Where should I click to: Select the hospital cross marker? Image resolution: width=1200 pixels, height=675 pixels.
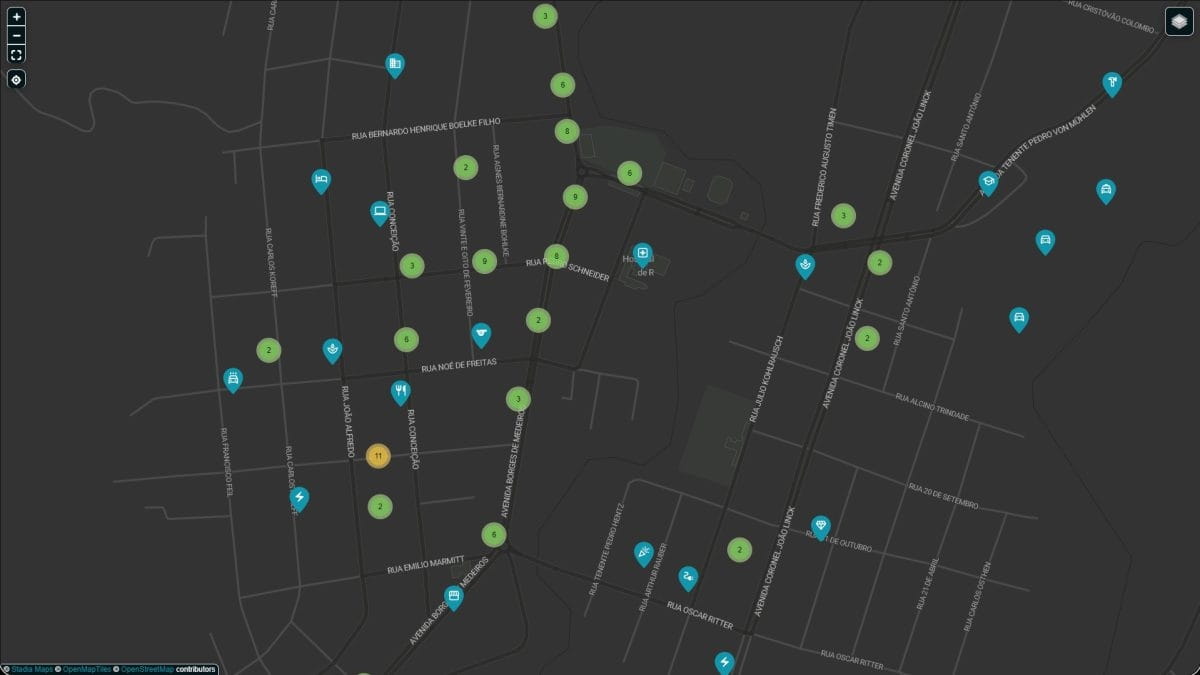point(642,253)
